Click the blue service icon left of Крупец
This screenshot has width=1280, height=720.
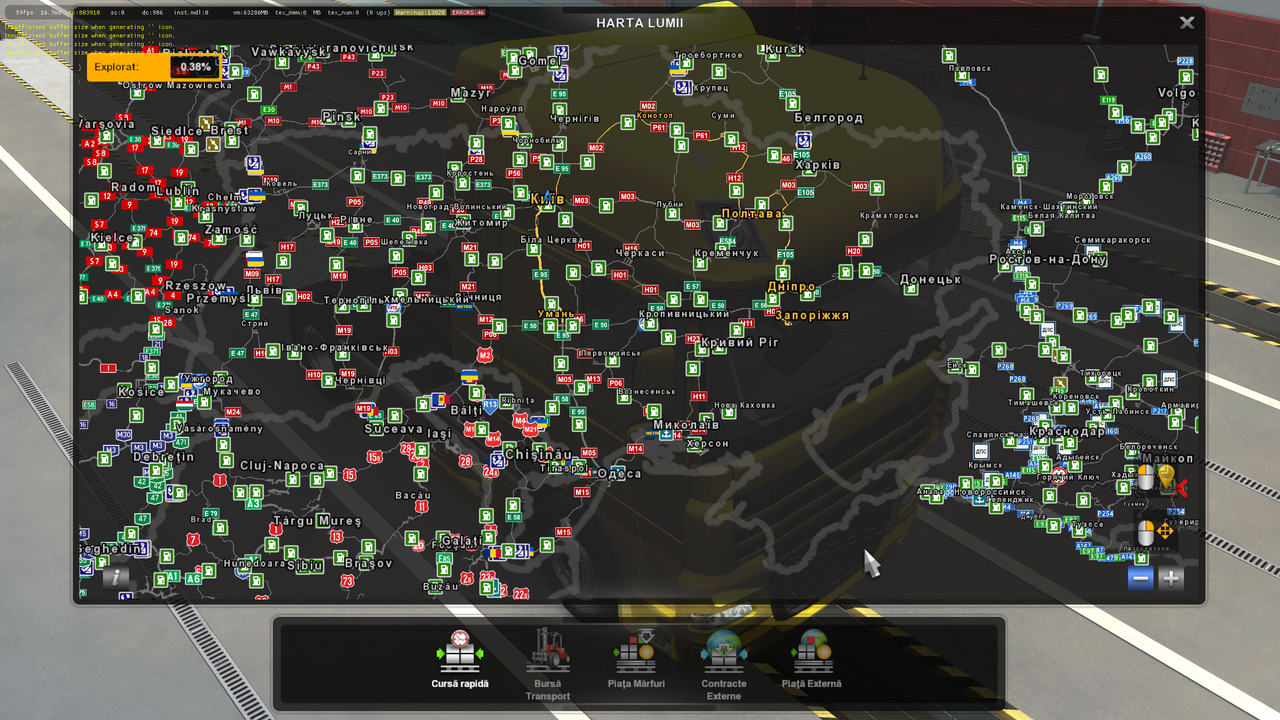click(x=682, y=88)
